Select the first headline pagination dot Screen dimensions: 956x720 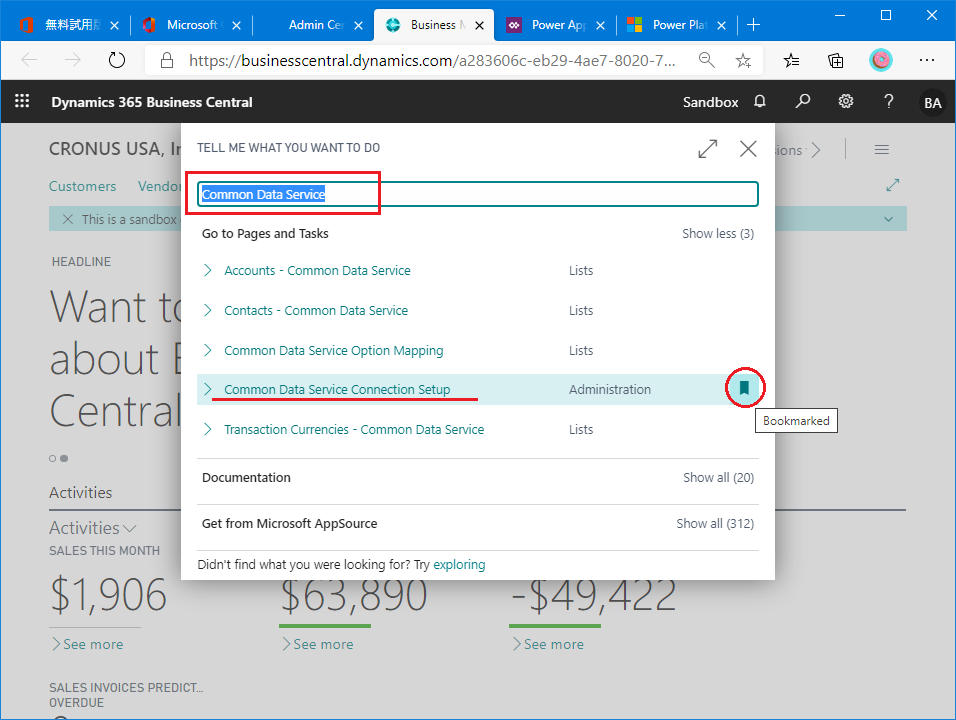click(52, 458)
